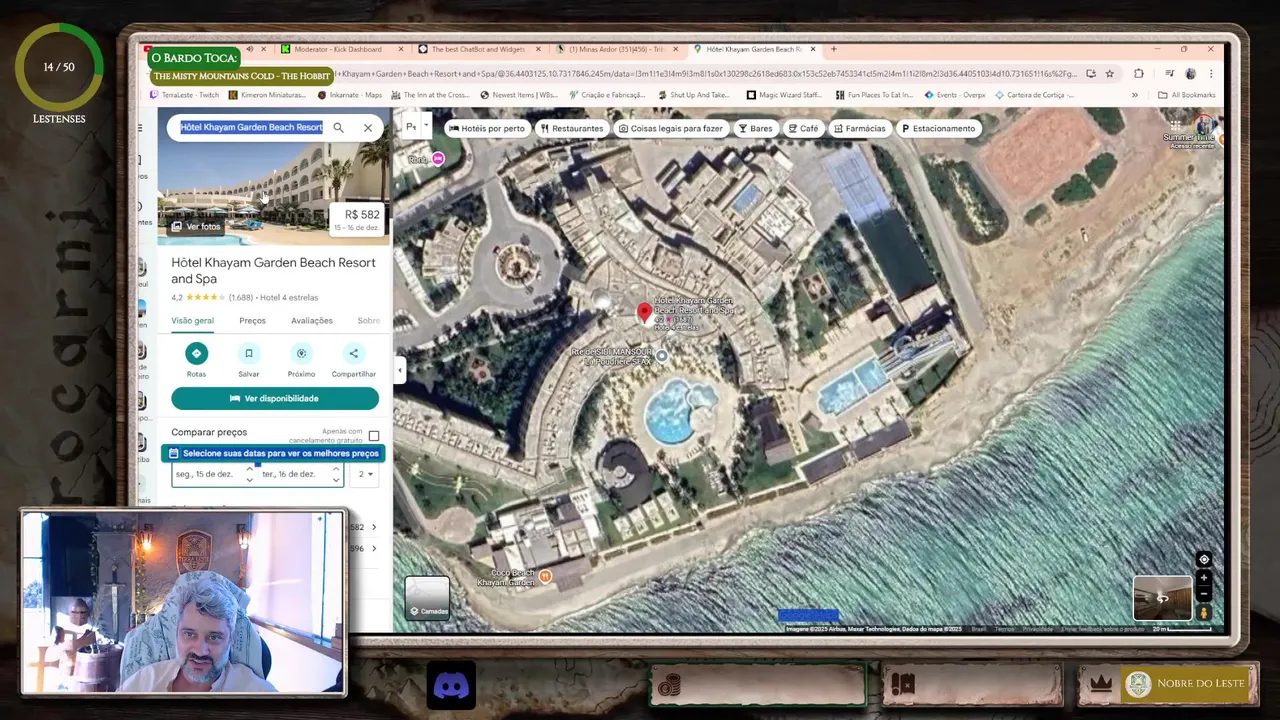Click Coisas legais para fazer chip
1280x720 pixels.
[670, 128]
